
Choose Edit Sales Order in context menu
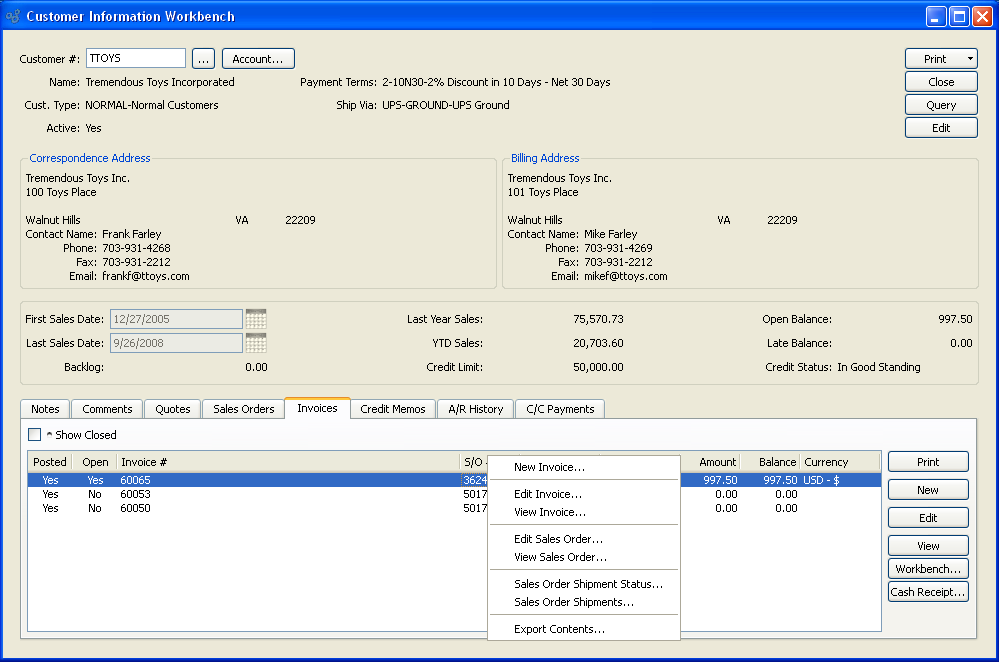[x=558, y=539]
